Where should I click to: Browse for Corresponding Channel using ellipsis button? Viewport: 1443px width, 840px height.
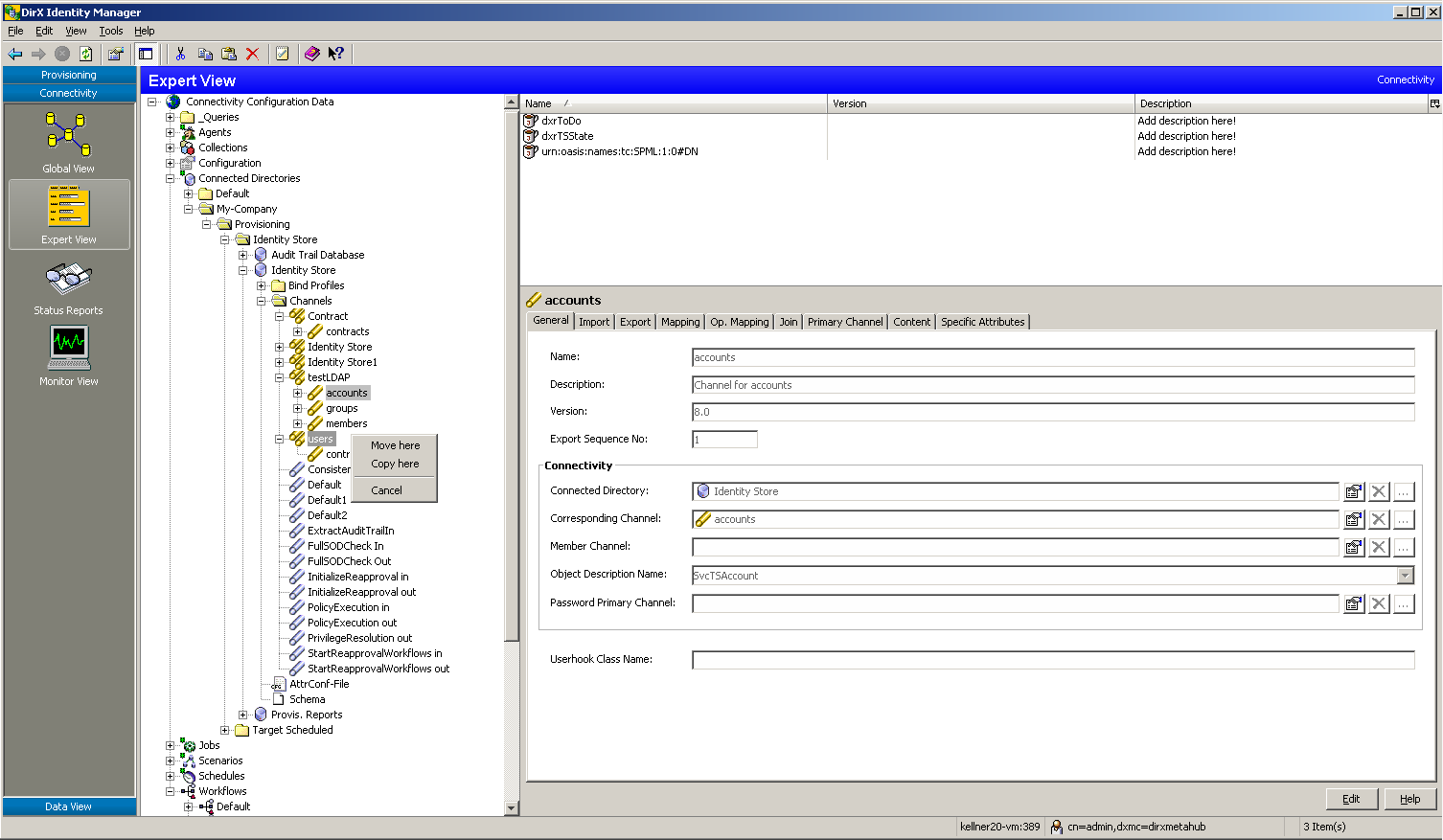[1404, 519]
